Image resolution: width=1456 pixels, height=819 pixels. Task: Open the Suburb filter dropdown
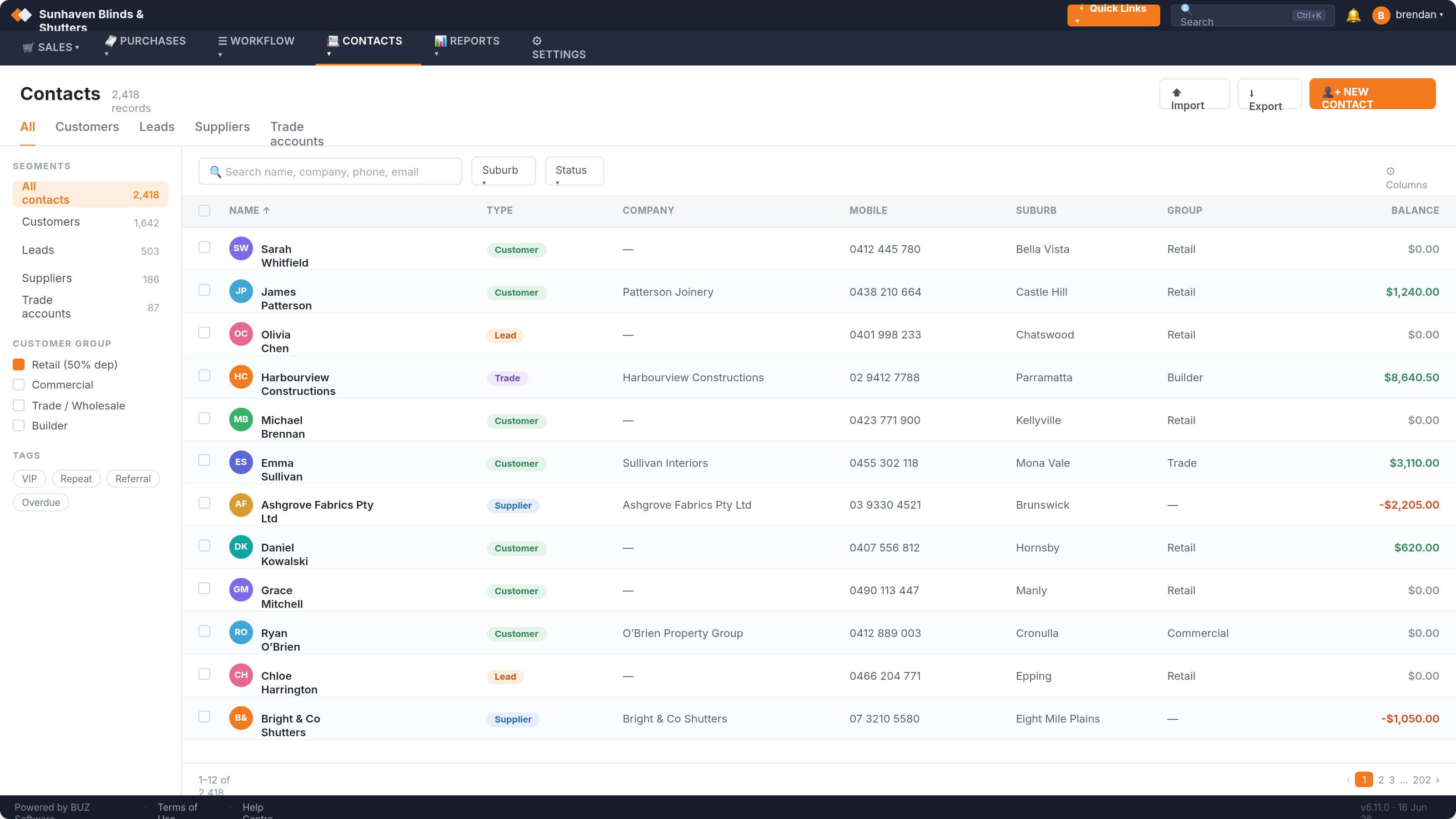tap(503, 171)
